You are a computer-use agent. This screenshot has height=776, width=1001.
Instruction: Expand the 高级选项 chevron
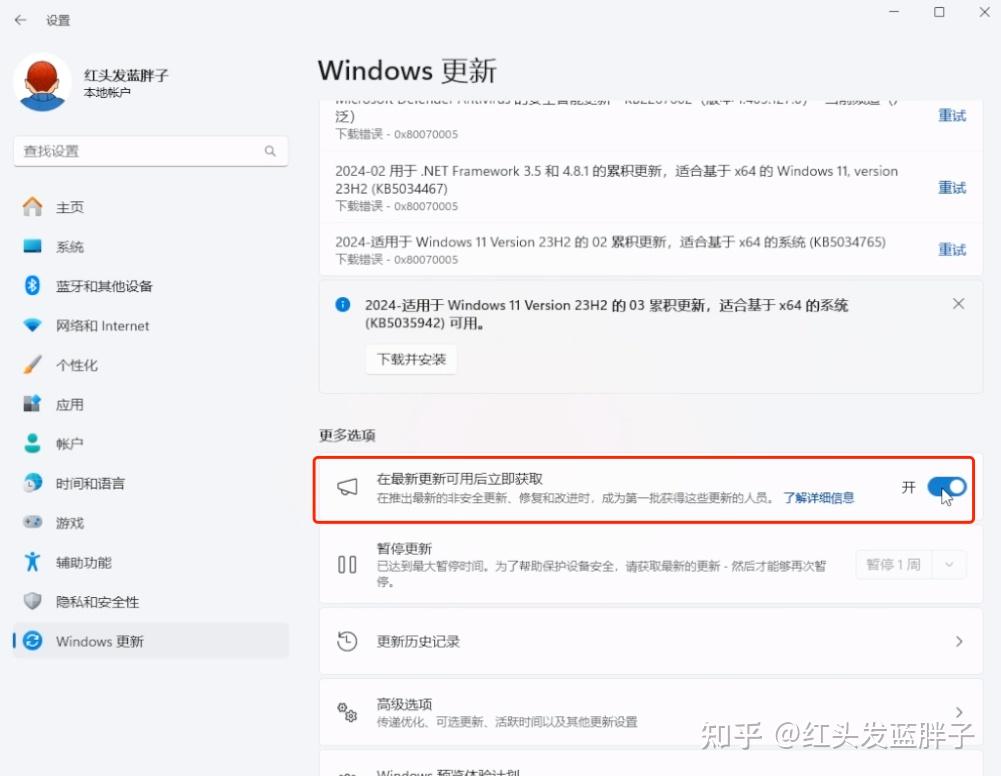[x=959, y=712]
